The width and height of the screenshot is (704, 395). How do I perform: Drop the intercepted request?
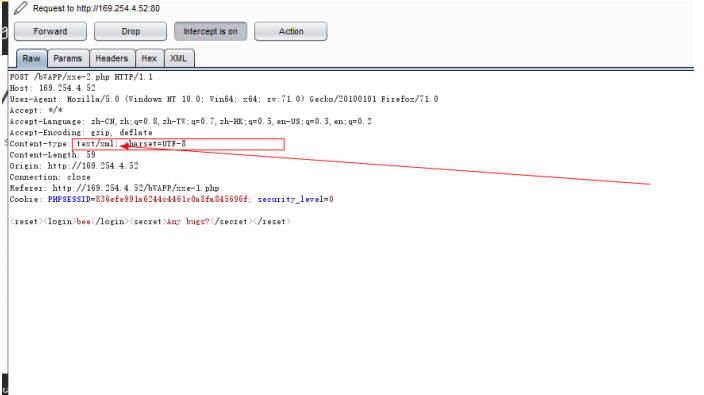130,31
